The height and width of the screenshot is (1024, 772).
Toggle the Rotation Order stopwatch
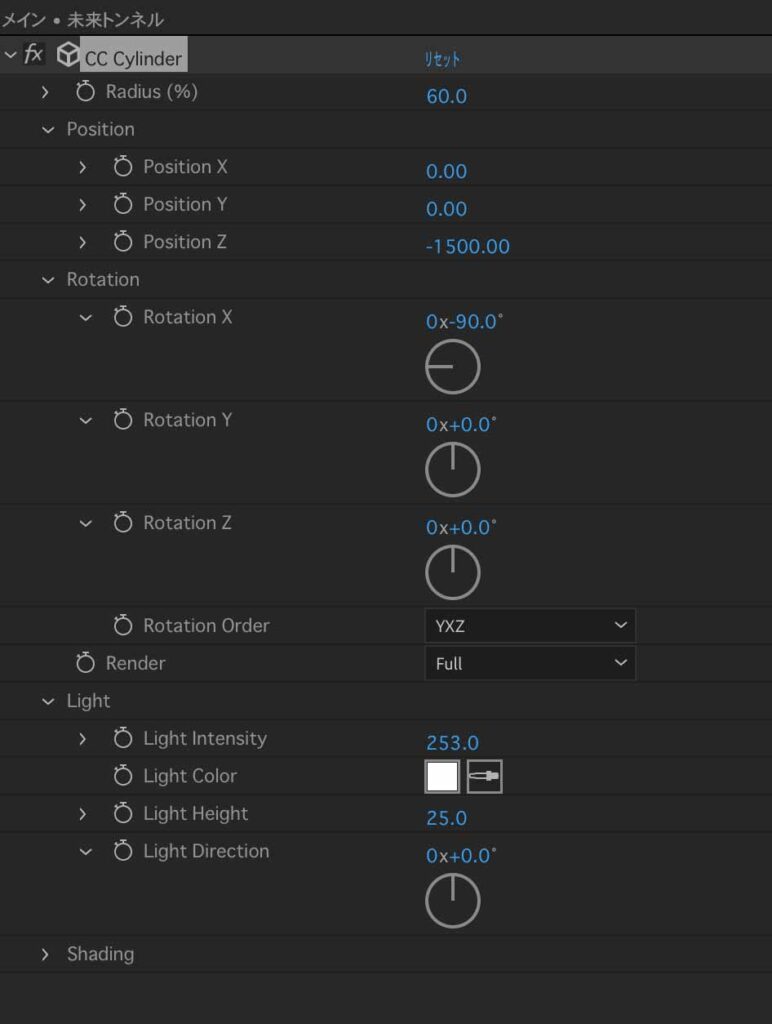[x=123, y=626]
